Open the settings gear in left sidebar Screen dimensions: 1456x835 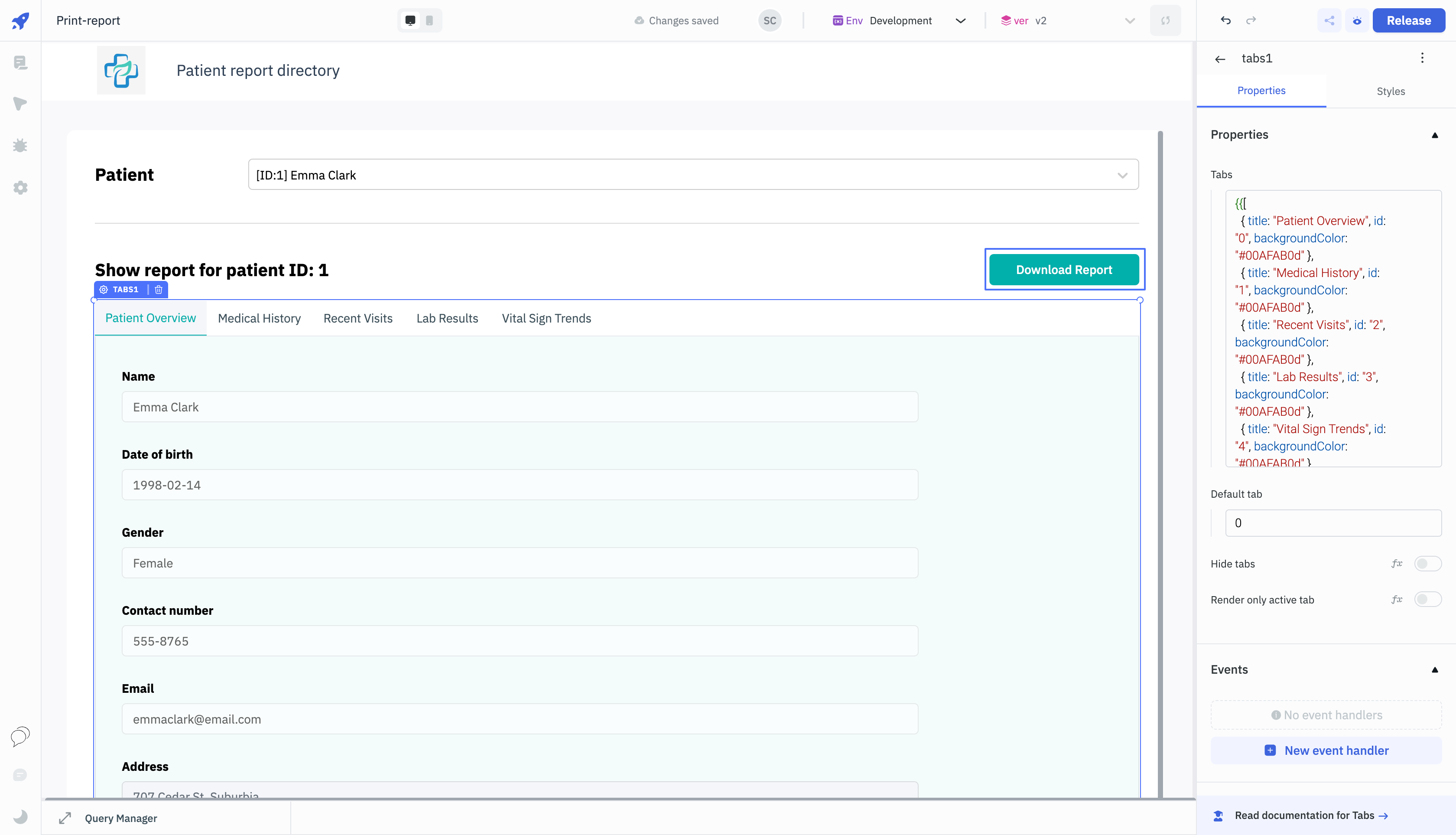coord(20,188)
